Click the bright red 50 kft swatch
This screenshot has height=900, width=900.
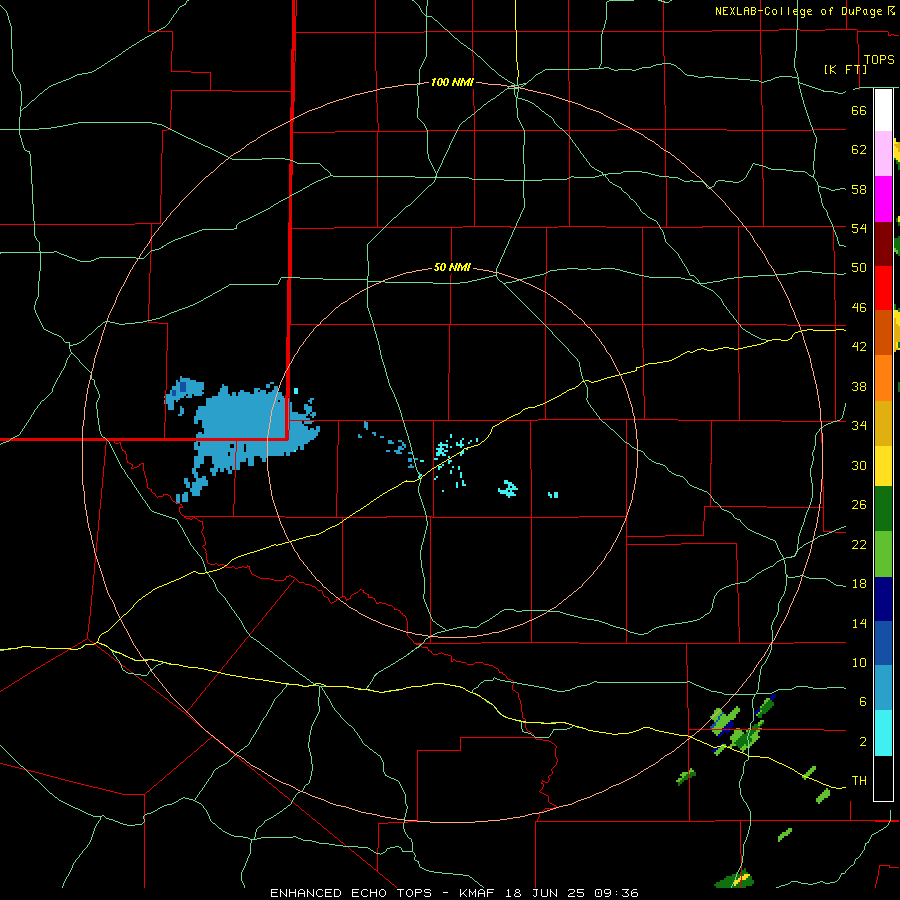(883, 288)
